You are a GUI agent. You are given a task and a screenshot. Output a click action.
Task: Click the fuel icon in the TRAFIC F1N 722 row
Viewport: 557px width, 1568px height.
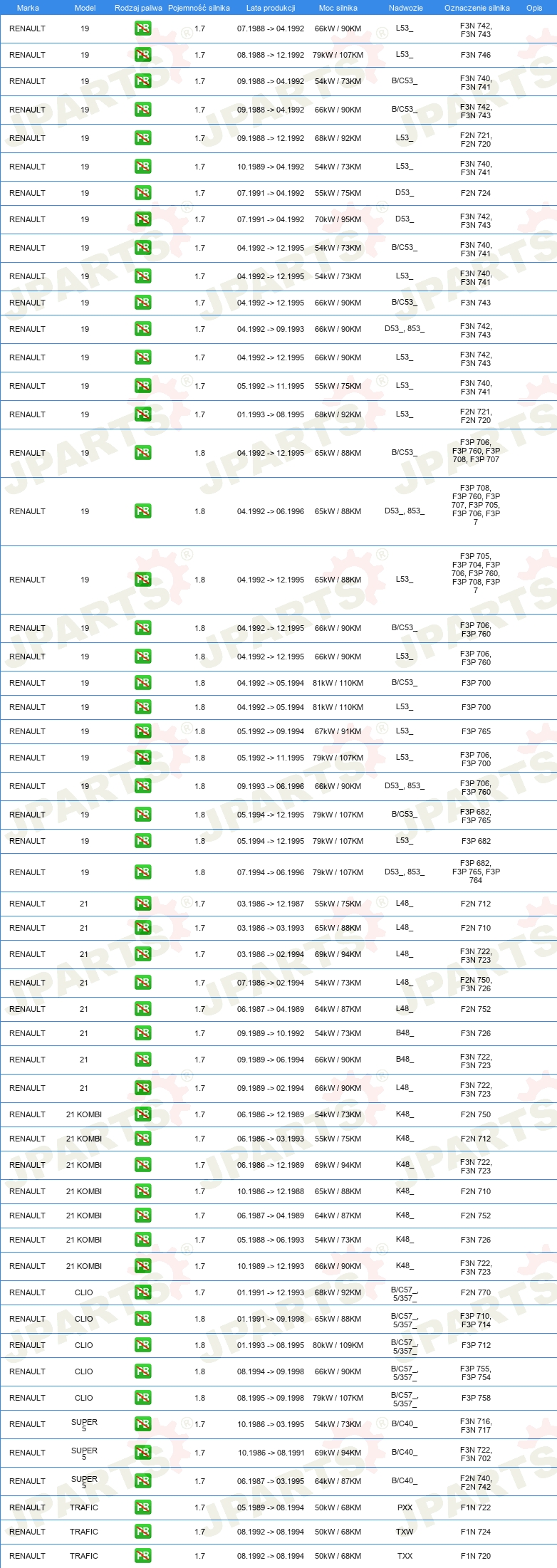coord(143,1507)
